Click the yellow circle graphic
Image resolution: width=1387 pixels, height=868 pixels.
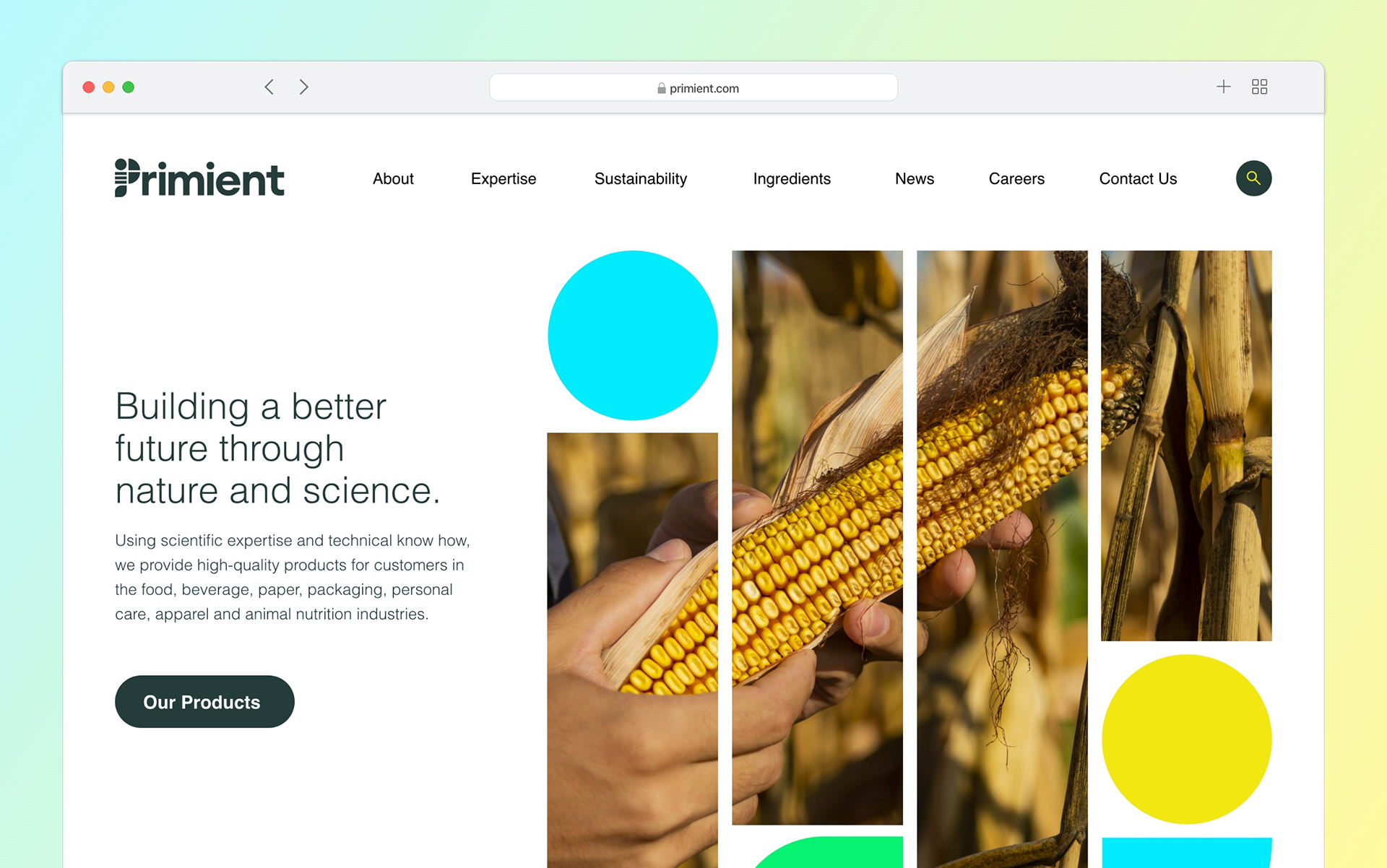(x=1186, y=739)
